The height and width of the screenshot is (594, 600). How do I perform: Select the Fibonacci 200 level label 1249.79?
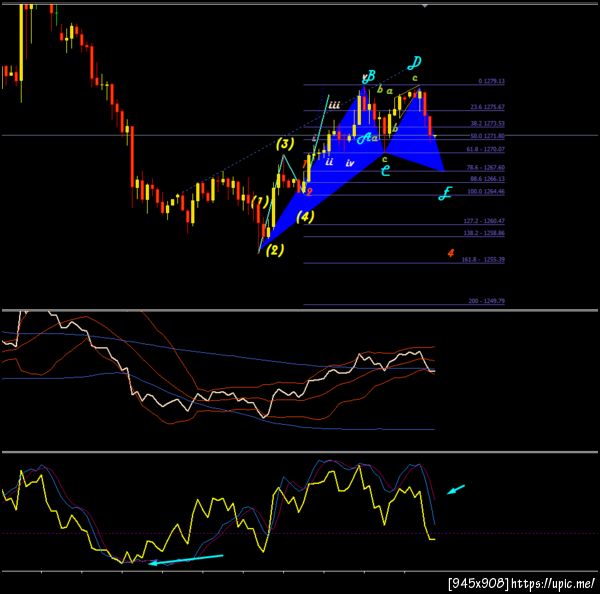click(486, 301)
